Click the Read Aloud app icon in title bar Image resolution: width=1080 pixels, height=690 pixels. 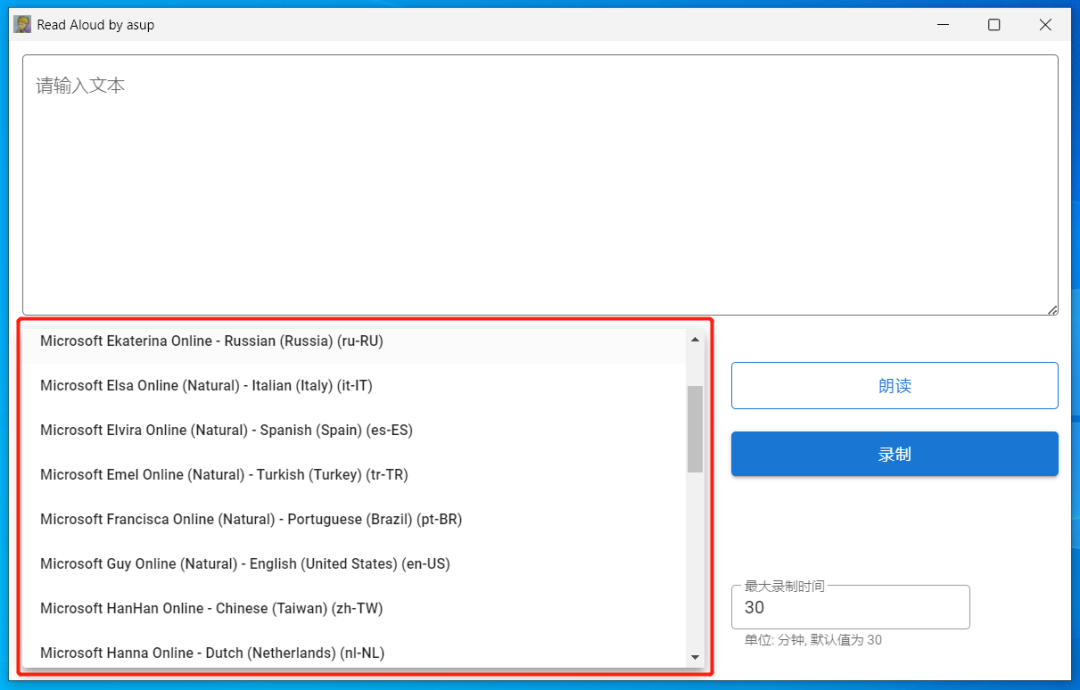(x=22, y=25)
